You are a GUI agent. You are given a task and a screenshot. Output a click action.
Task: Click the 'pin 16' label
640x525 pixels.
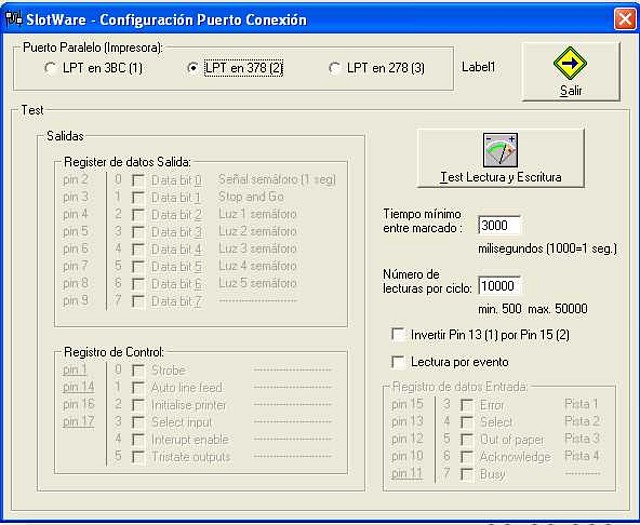point(78,404)
